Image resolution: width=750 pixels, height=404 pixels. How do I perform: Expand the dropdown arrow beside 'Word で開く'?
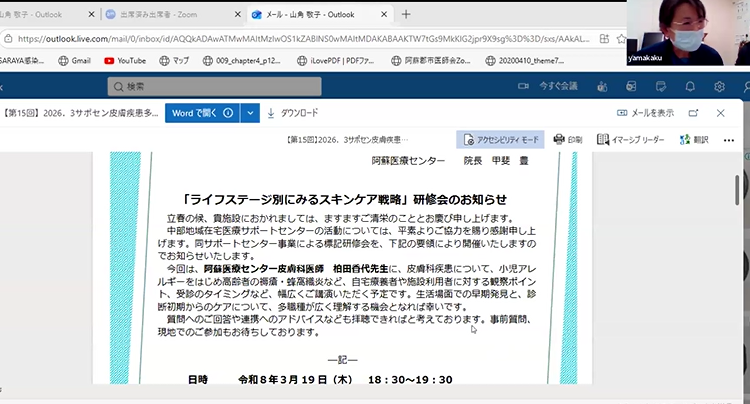point(250,113)
